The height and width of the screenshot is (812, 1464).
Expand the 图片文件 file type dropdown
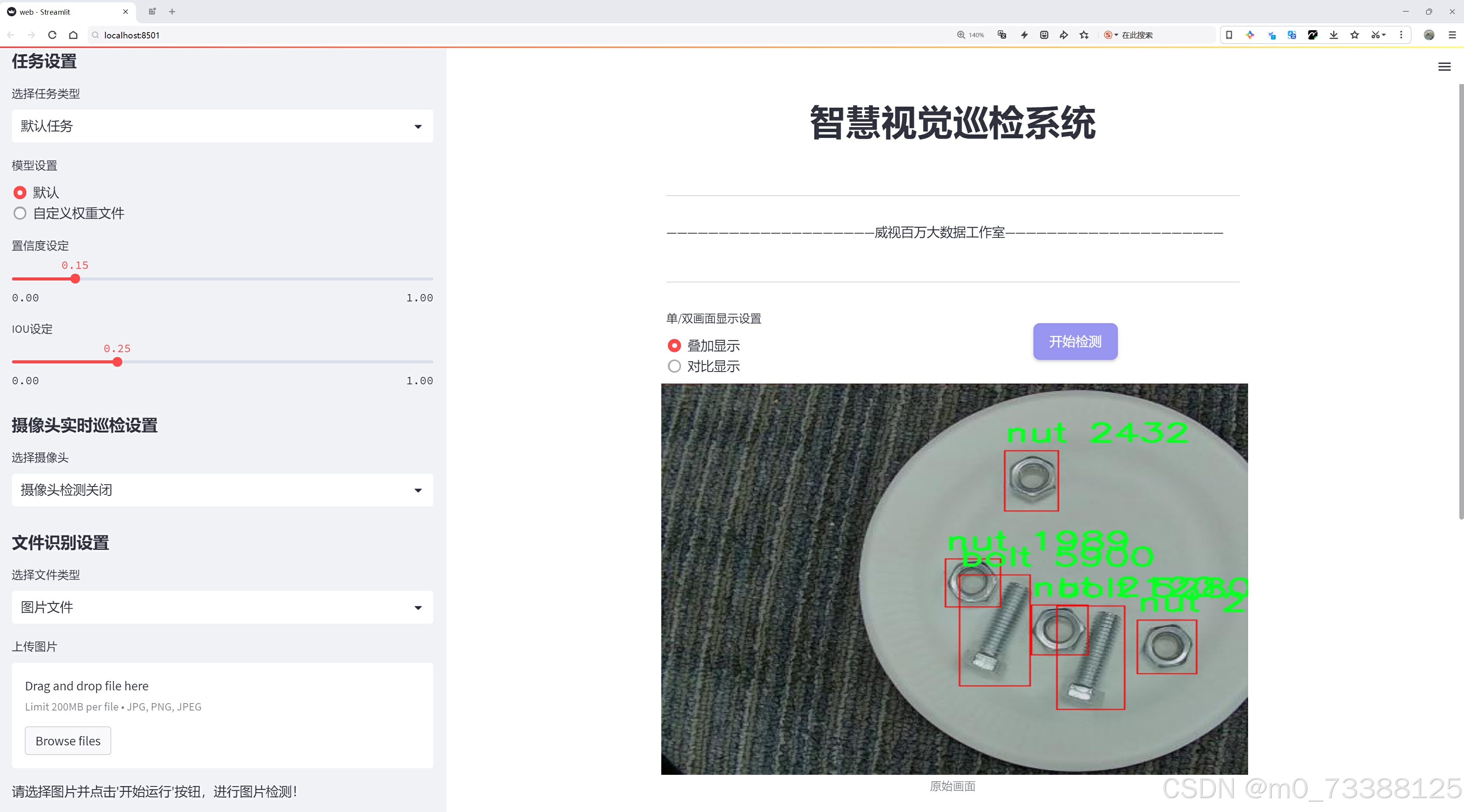(x=222, y=607)
